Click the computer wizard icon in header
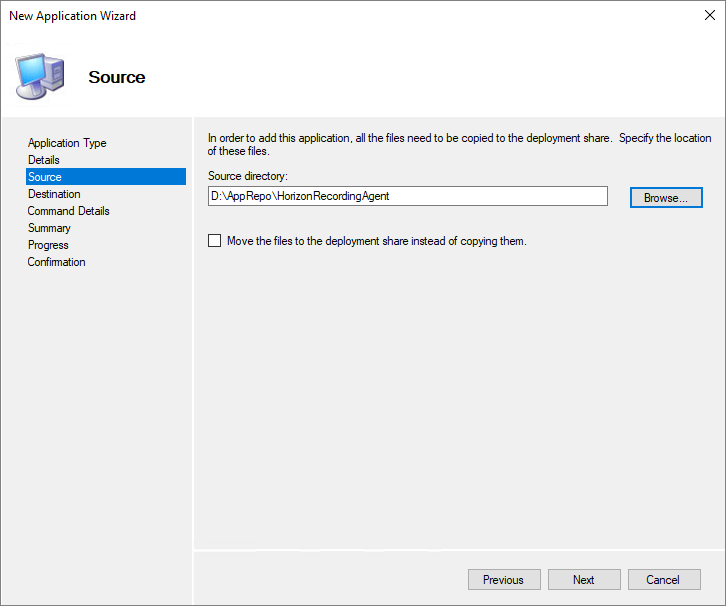Viewport: 726px width, 606px height. (x=40, y=75)
